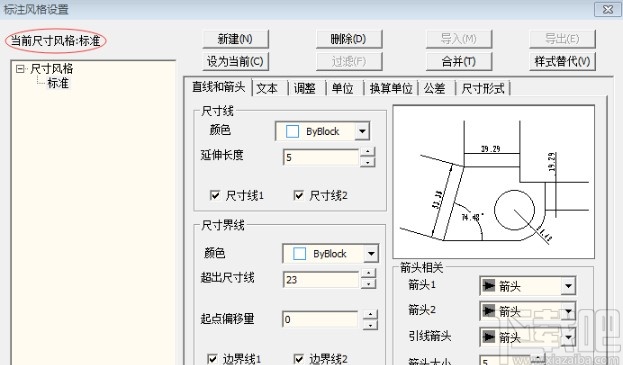
Task: Click the 起点偏移量 input field
Action: click(320, 319)
